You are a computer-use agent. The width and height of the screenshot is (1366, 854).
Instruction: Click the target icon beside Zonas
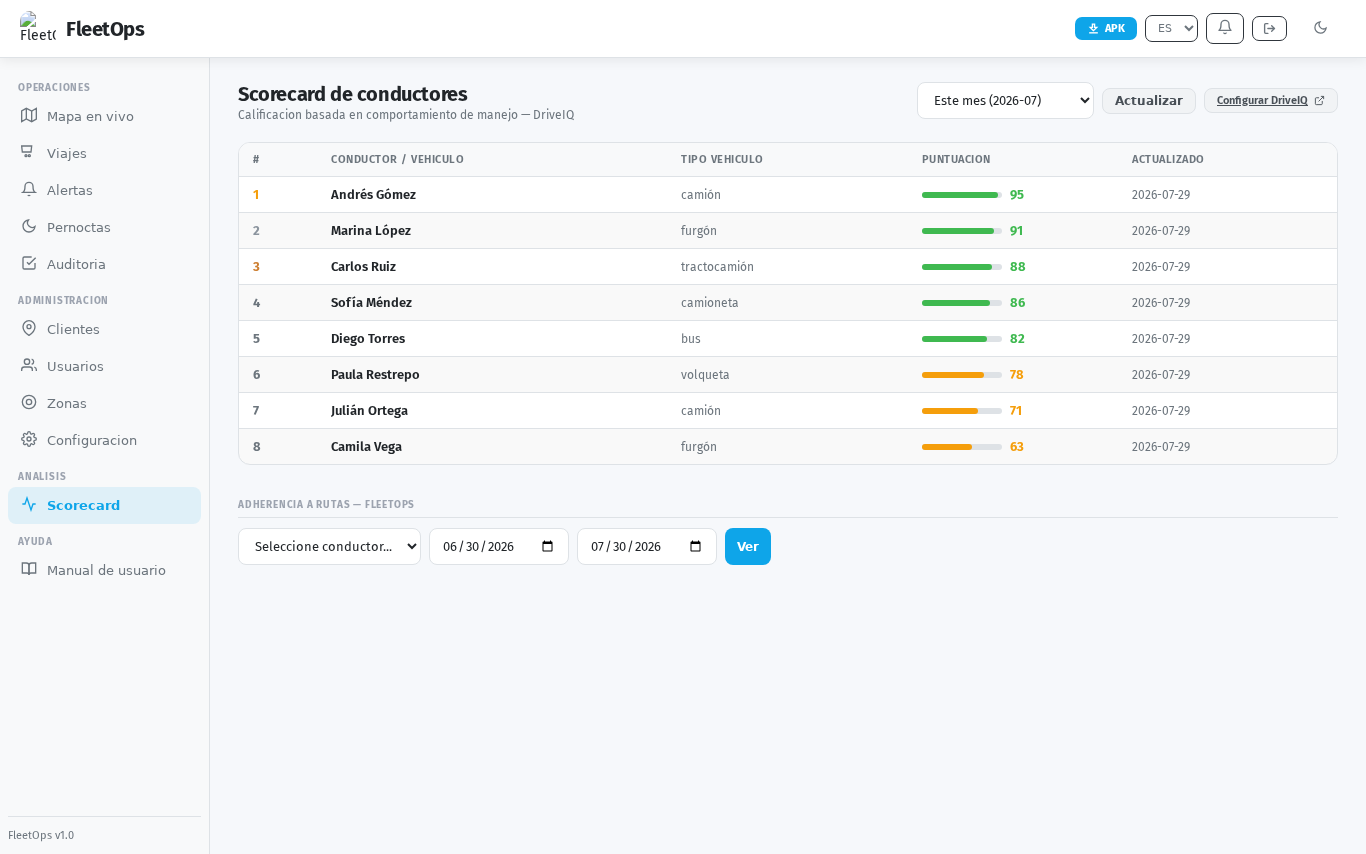coord(29,402)
